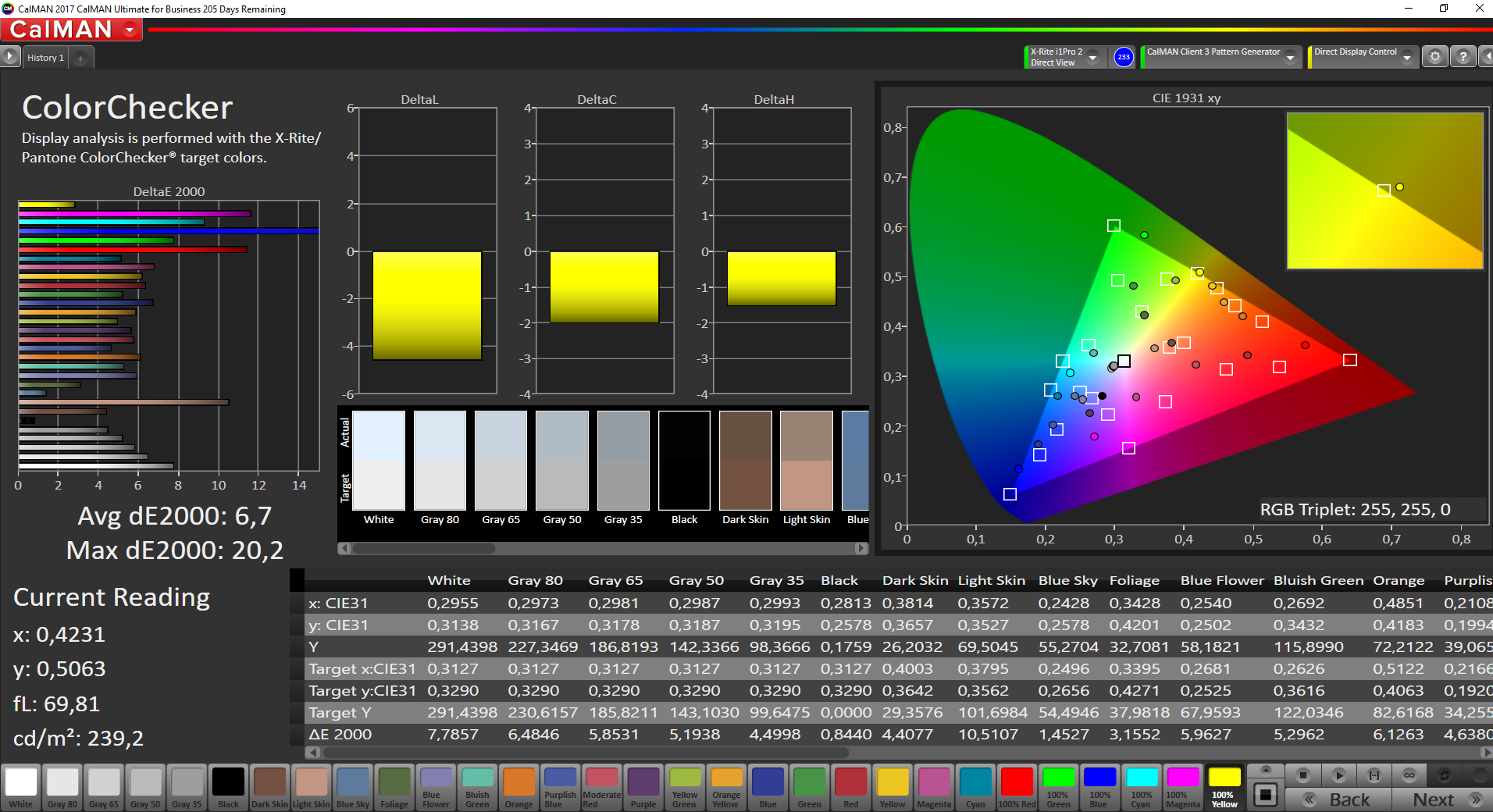Click the read series bracket icon
The image size is (1493, 812).
click(x=1374, y=775)
